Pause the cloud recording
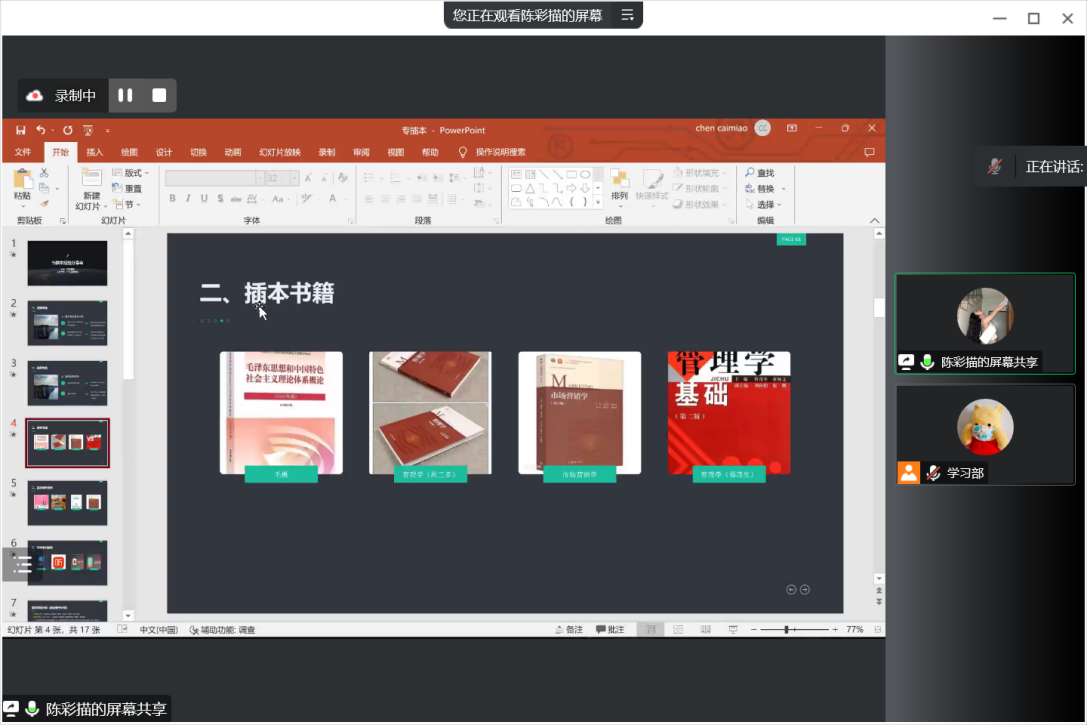Viewport: 1087px width, 725px height. pos(125,96)
